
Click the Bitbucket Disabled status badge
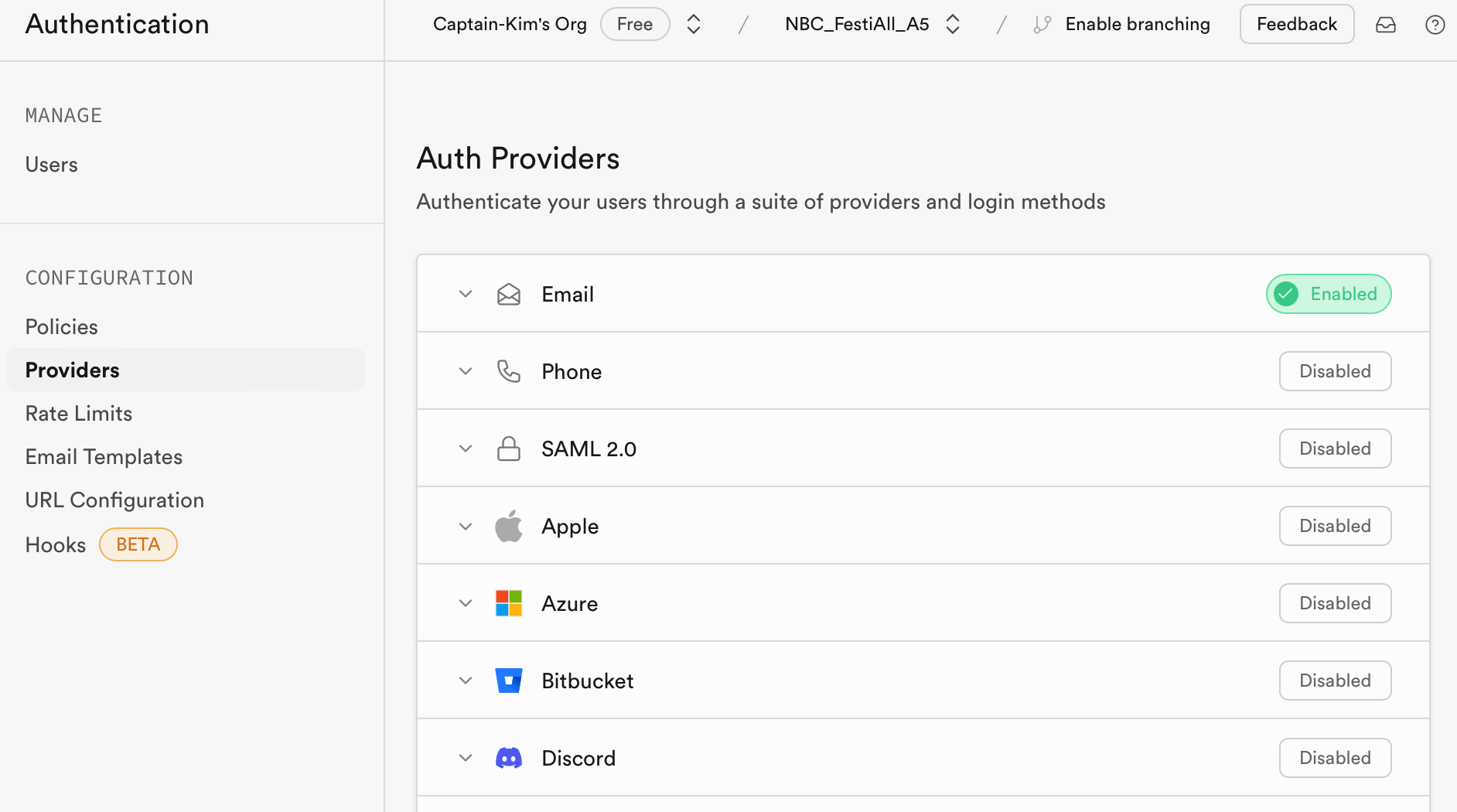click(1336, 681)
